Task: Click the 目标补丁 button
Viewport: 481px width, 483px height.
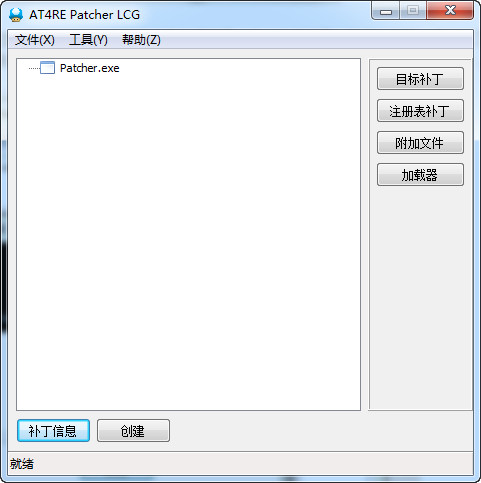Action: tap(420, 79)
